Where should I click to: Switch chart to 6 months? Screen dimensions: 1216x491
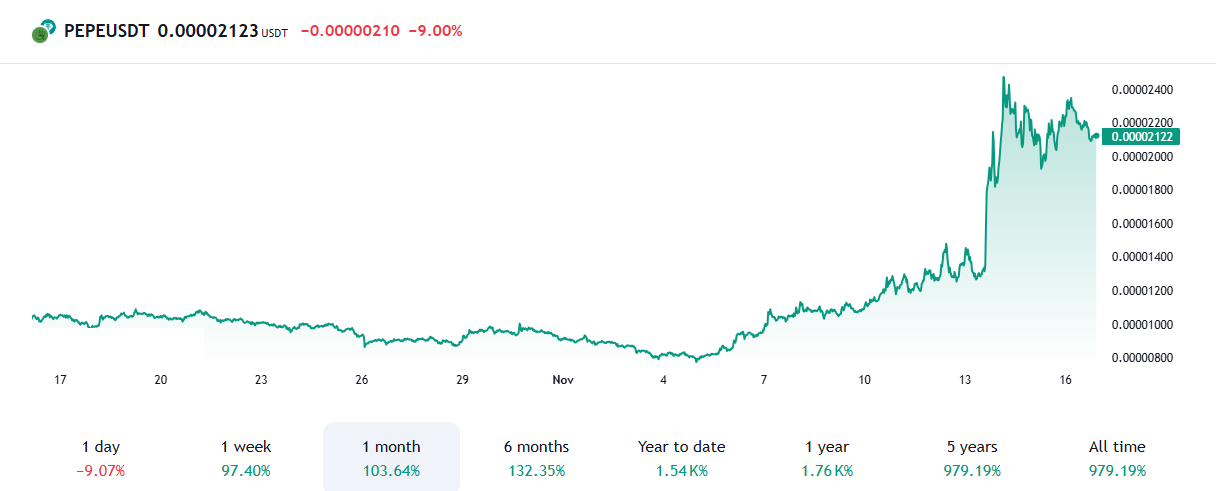click(536, 457)
